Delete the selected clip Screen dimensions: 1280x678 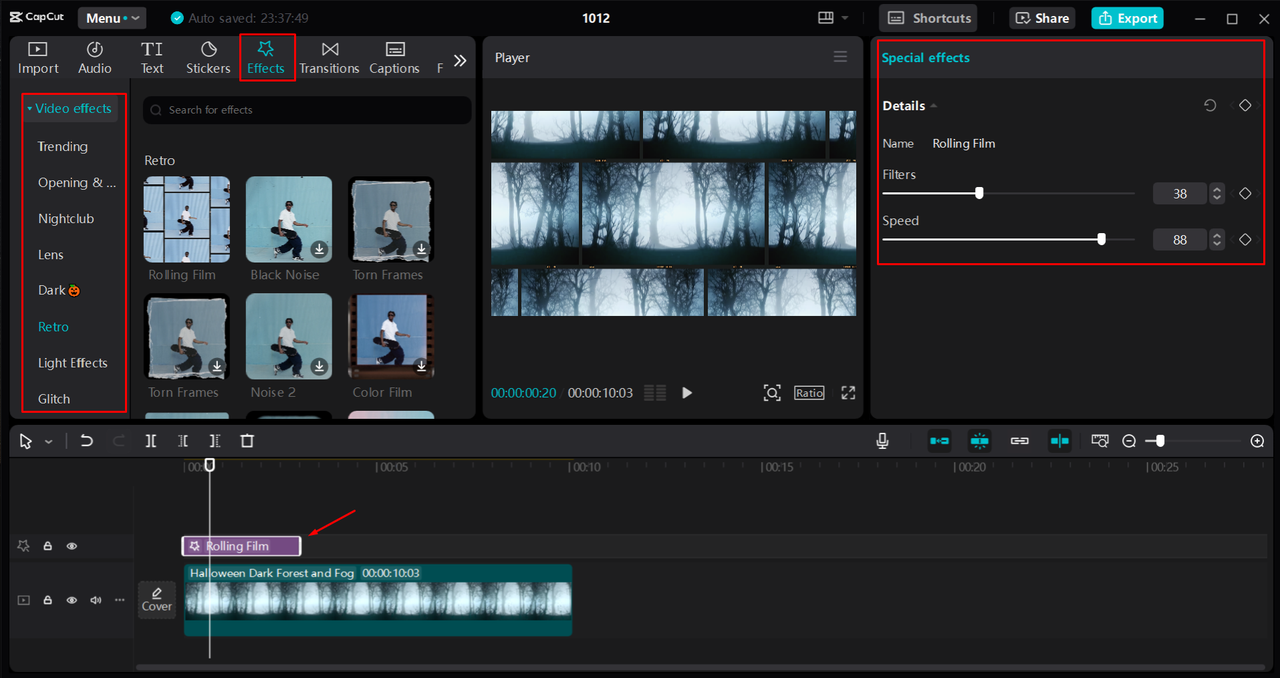[247, 441]
